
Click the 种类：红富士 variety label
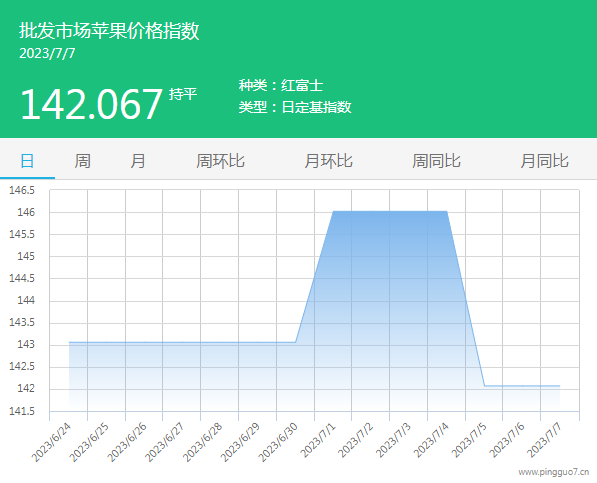(x=281, y=85)
